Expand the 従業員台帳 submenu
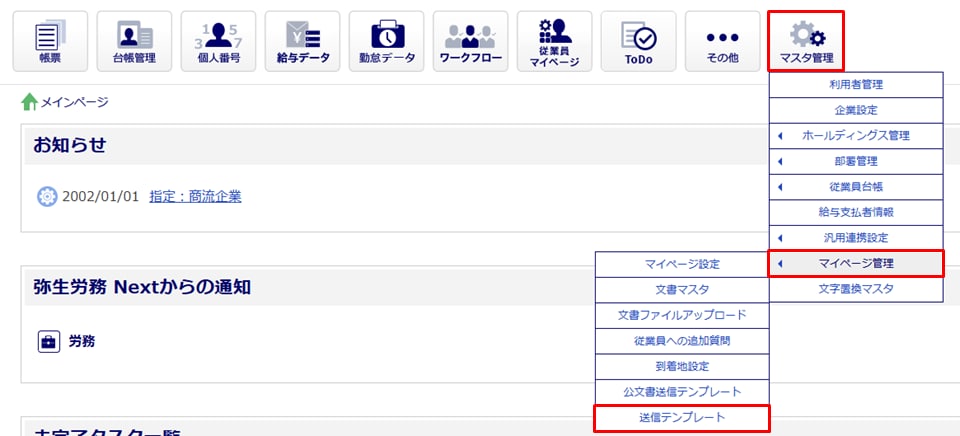The width and height of the screenshot is (960, 436). pyautogui.click(x=856, y=187)
